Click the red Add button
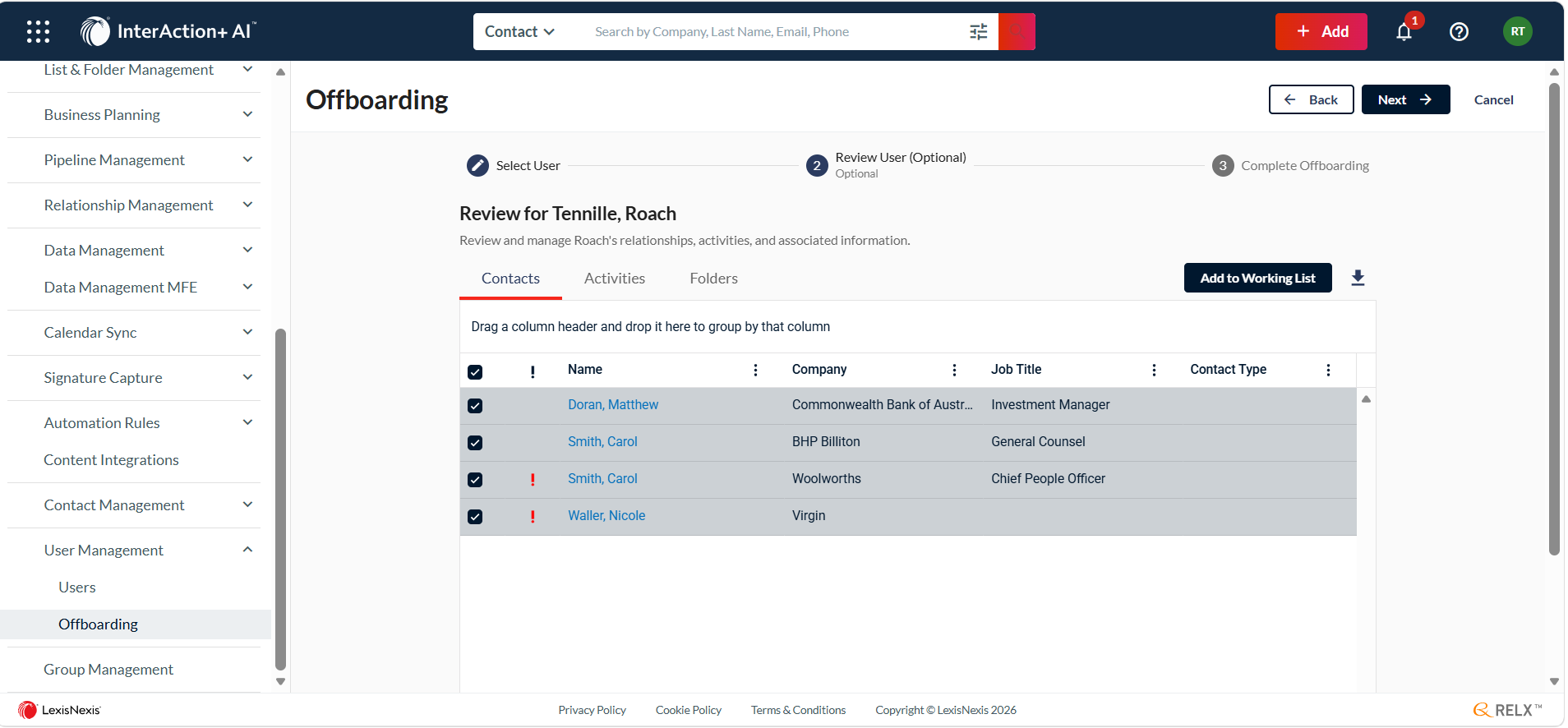The width and height of the screenshot is (1568, 728). (1321, 32)
